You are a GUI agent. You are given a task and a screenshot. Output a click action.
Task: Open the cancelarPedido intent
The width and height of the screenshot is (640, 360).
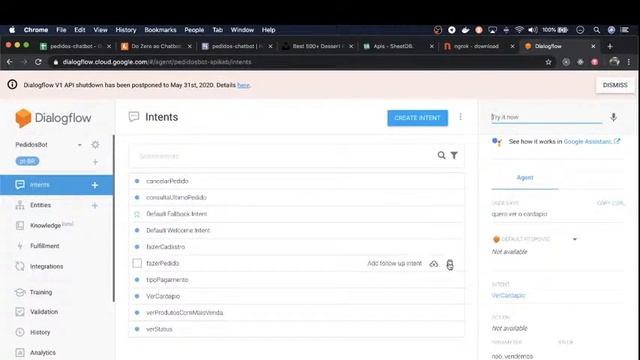click(x=167, y=181)
